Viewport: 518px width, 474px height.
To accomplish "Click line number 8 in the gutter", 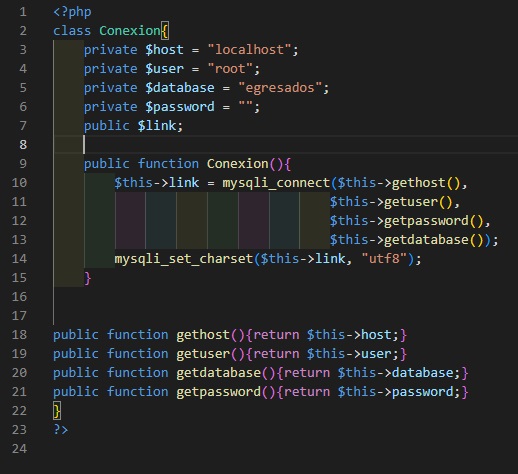I will tap(23, 145).
